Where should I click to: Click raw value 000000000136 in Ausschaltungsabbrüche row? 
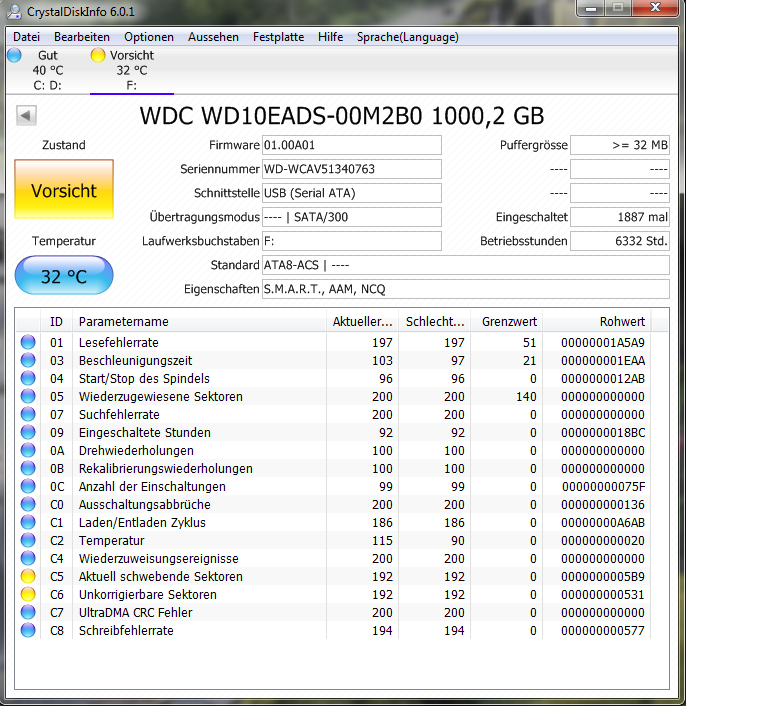[x=603, y=504]
